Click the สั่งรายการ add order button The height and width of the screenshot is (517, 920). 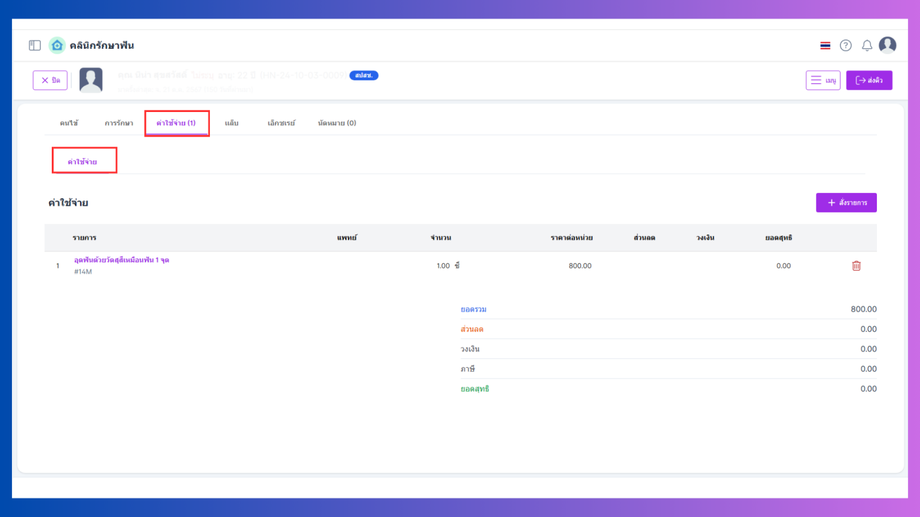pyautogui.click(x=846, y=202)
